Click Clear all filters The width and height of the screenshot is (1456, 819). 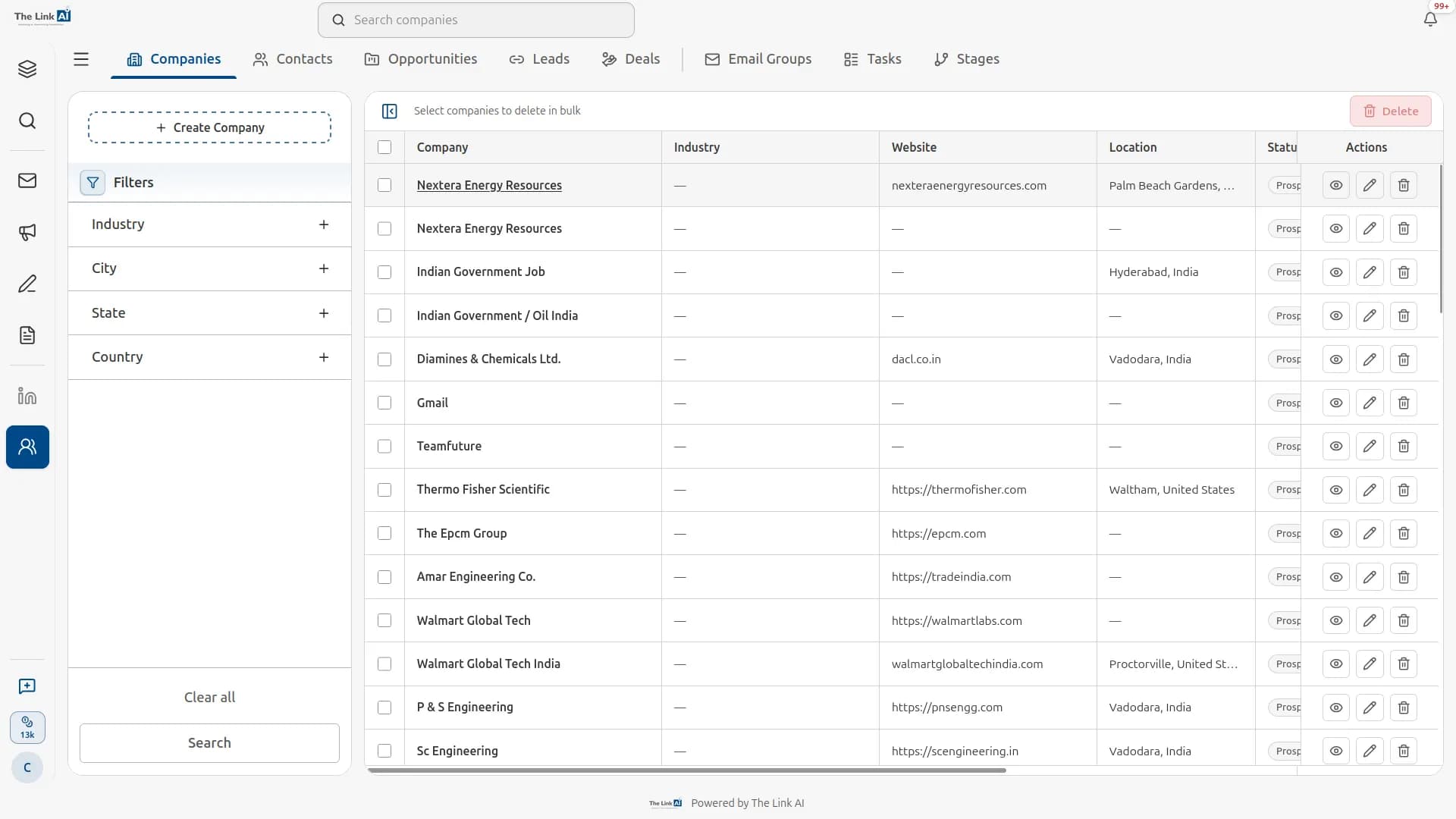pyautogui.click(x=210, y=697)
